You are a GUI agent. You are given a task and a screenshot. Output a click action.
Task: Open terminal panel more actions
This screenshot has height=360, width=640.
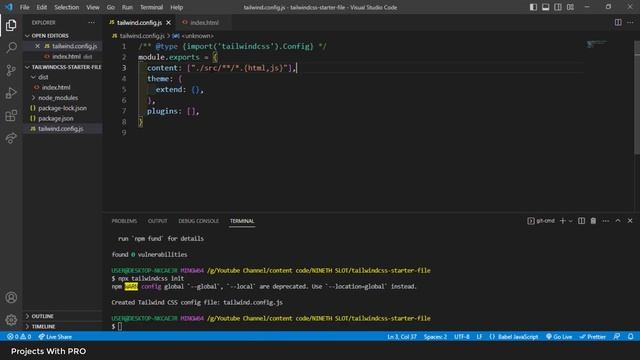pyautogui.click(x=606, y=221)
